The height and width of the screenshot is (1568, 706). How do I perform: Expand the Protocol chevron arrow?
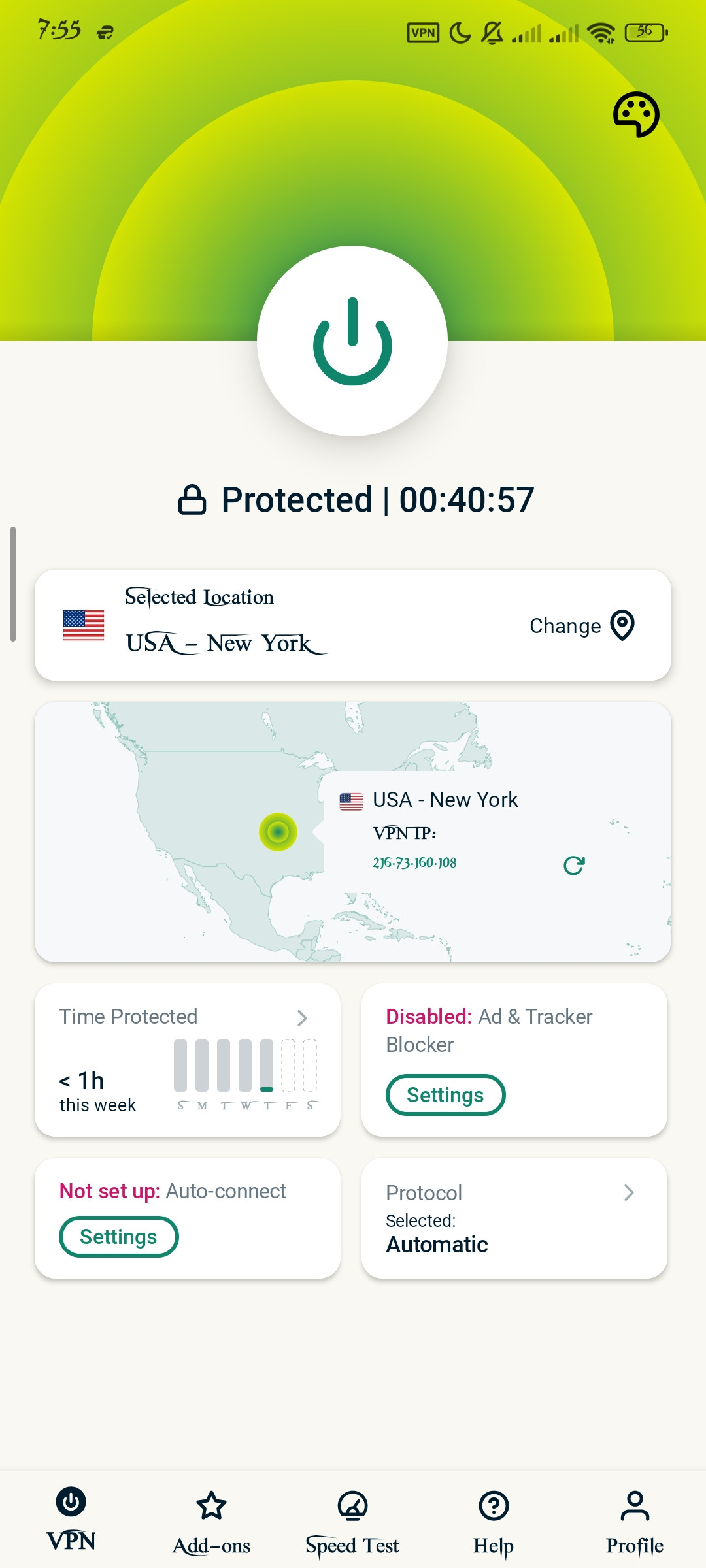[629, 1193]
